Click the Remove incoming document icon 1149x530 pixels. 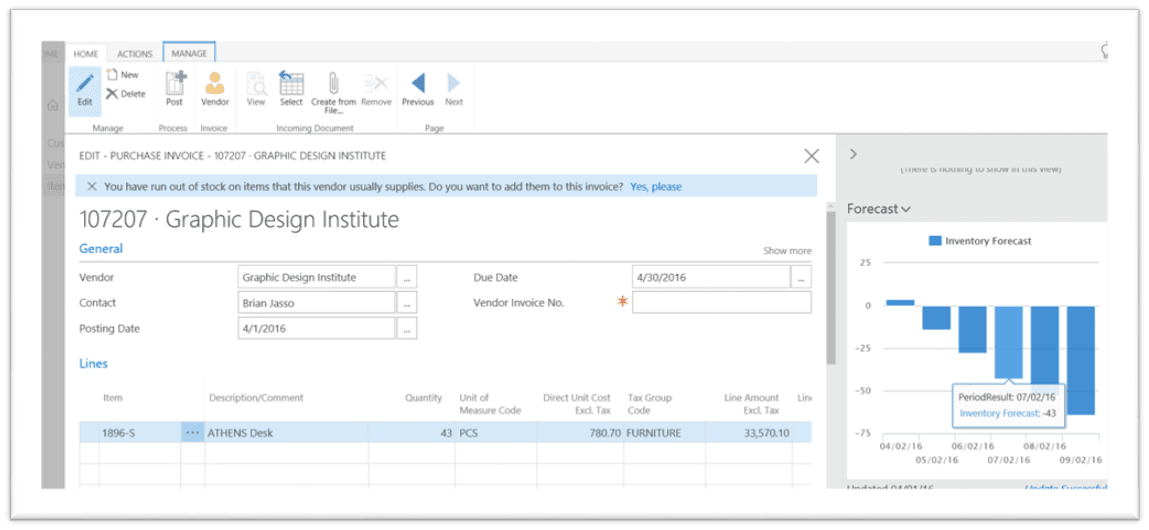coord(376,90)
